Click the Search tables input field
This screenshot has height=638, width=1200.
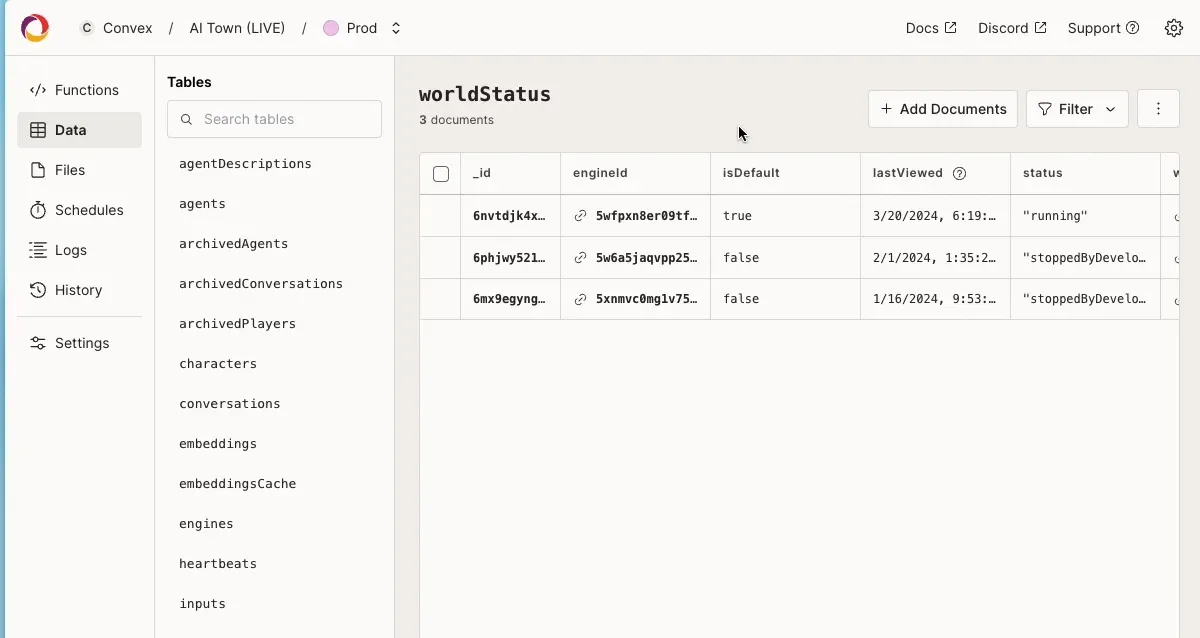pyautogui.click(x=274, y=119)
